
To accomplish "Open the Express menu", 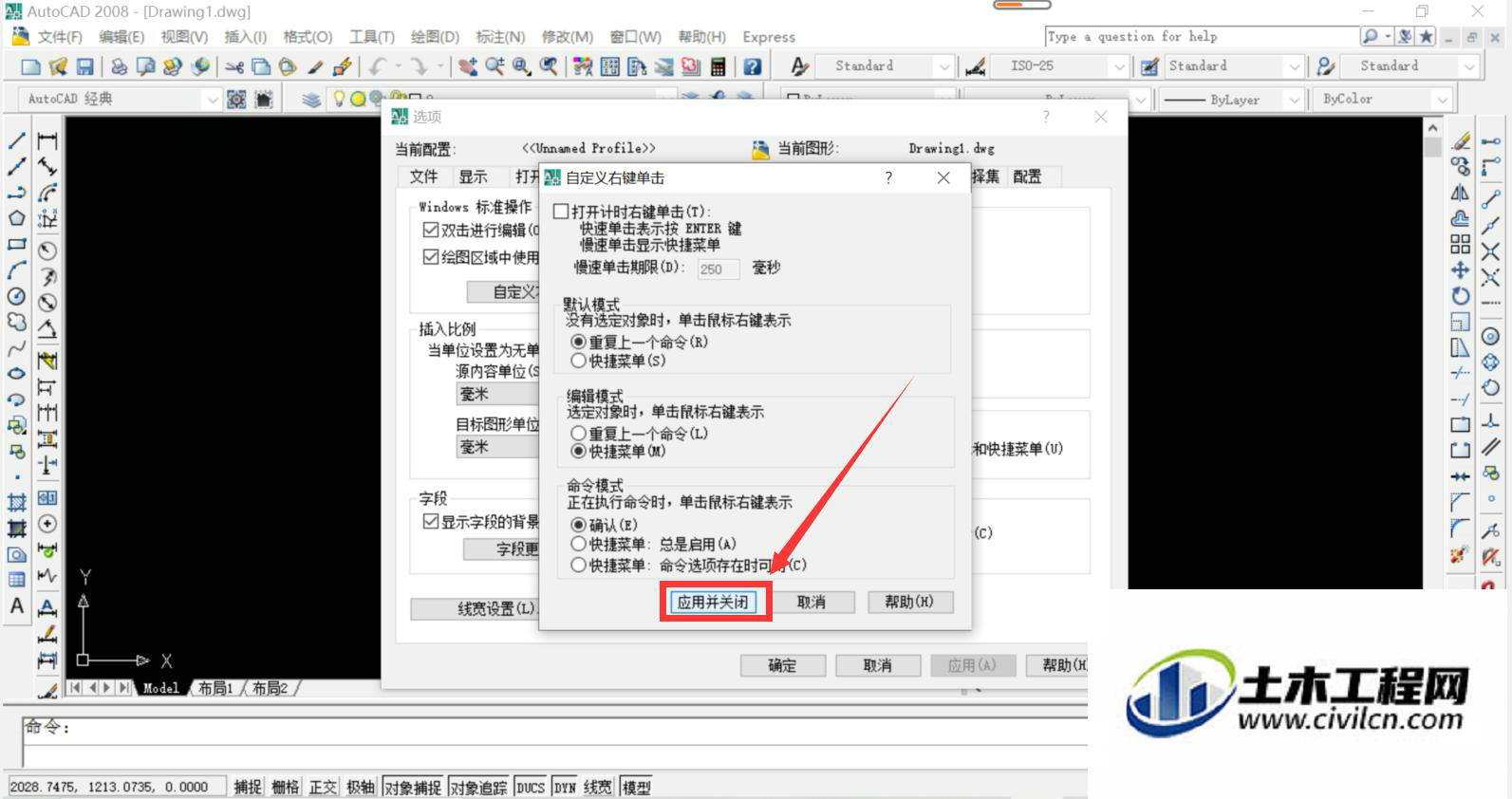I will (x=769, y=37).
